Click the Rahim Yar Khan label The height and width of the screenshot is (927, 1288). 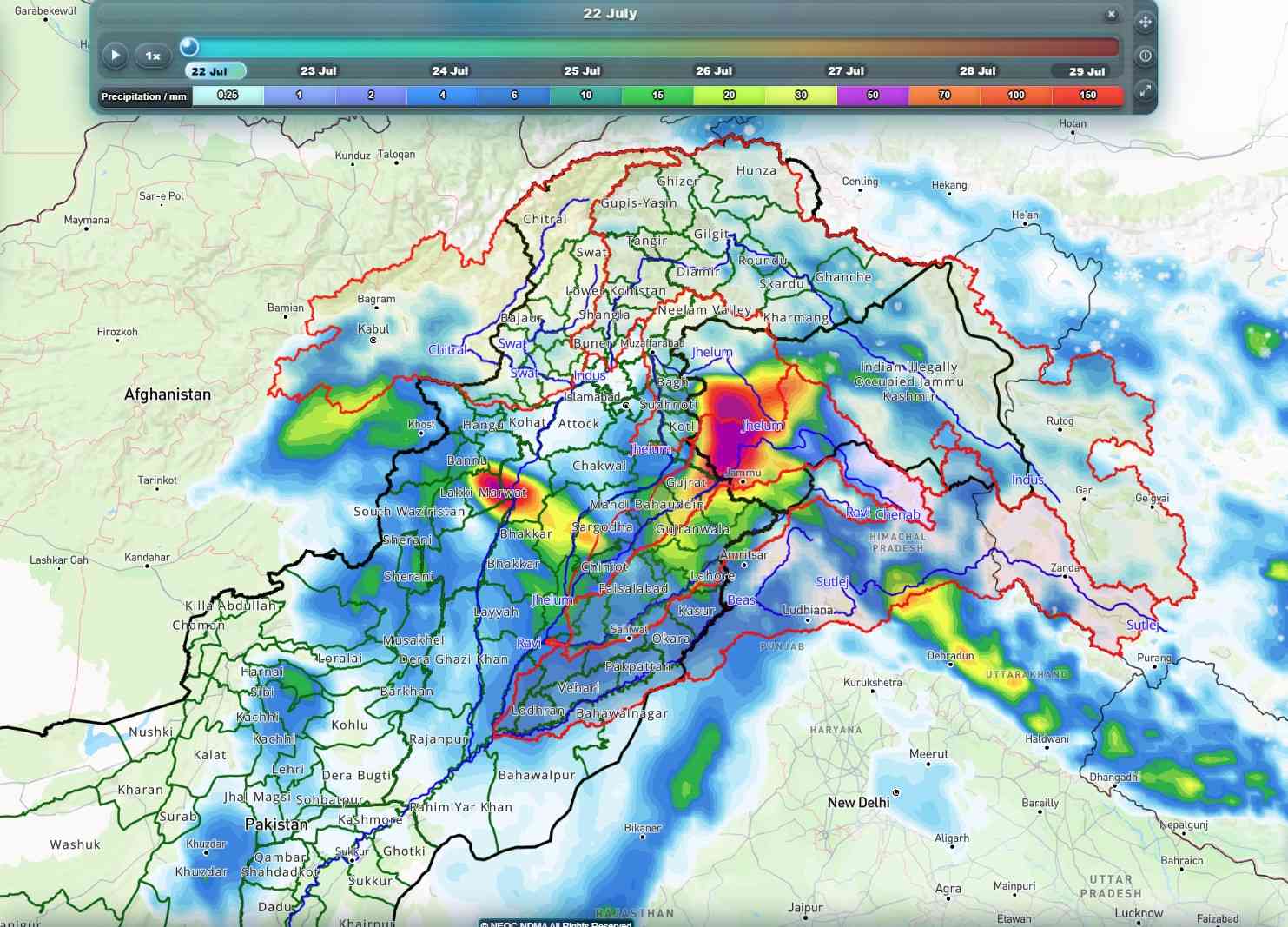(x=461, y=807)
